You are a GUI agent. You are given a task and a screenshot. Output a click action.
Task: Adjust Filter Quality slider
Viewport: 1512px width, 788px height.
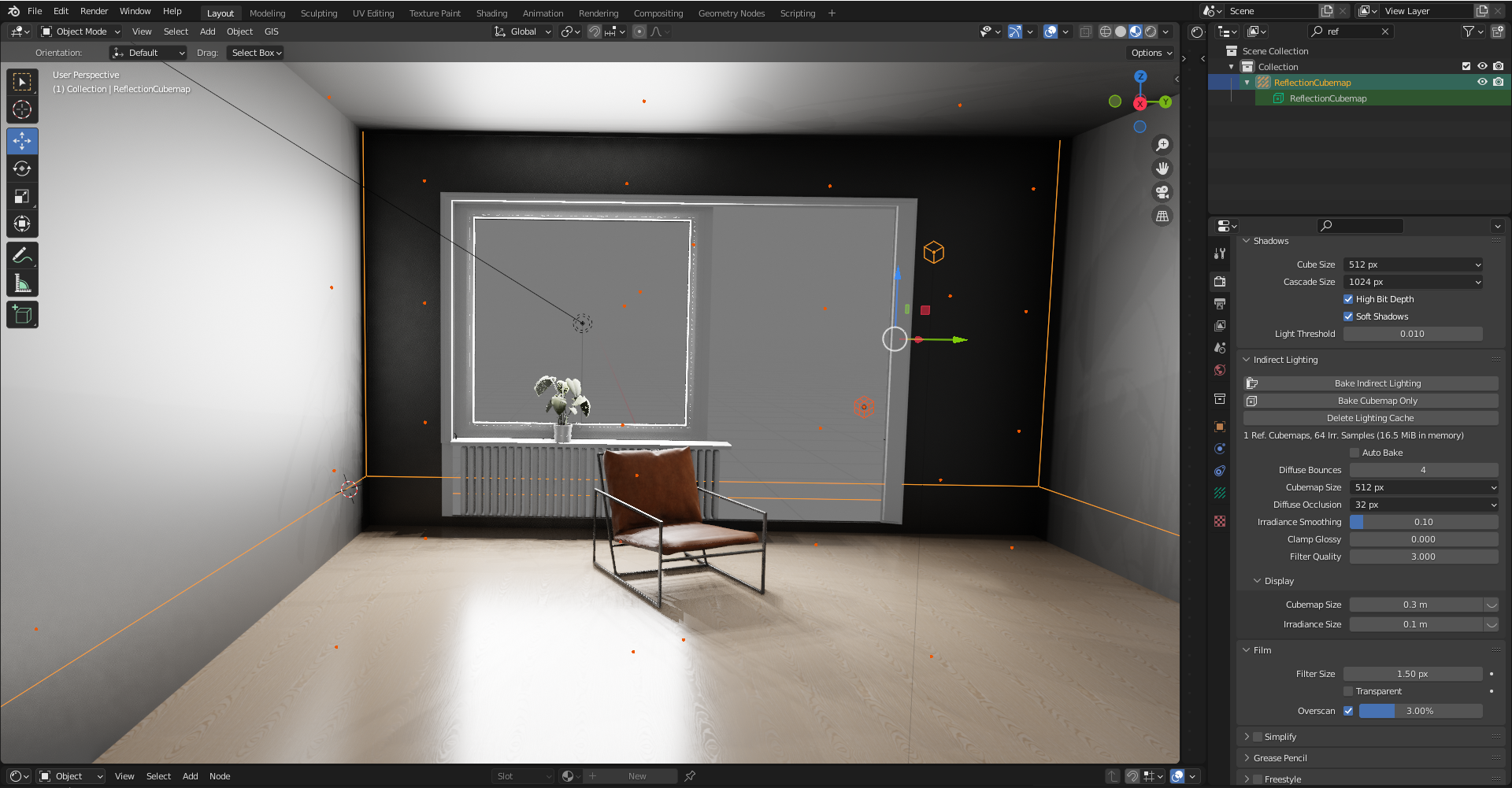click(1425, 557)
